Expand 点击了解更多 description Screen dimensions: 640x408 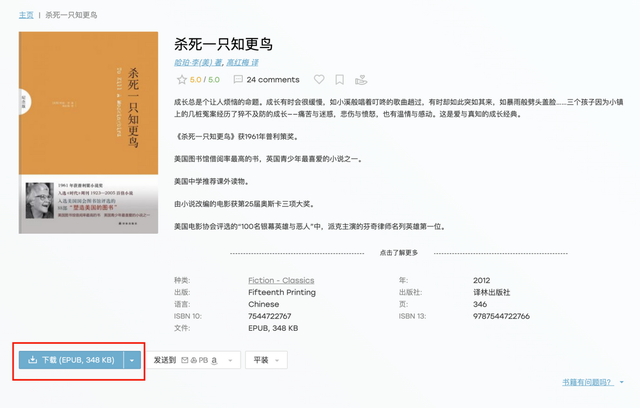click(399, 253)
